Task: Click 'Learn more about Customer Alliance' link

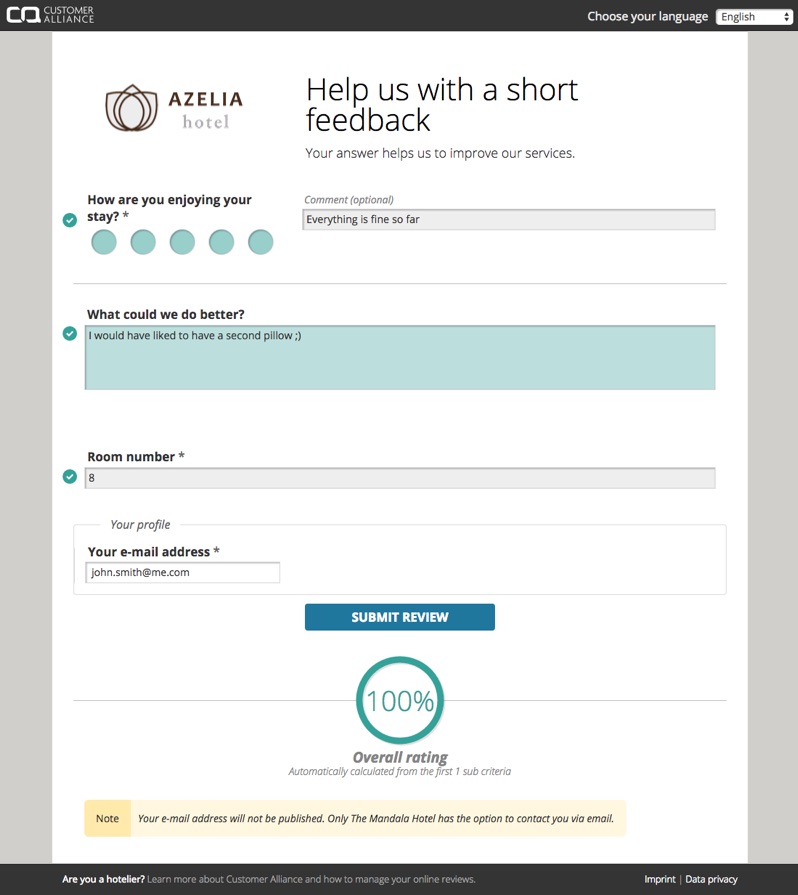Action: (x=311, y=879)
